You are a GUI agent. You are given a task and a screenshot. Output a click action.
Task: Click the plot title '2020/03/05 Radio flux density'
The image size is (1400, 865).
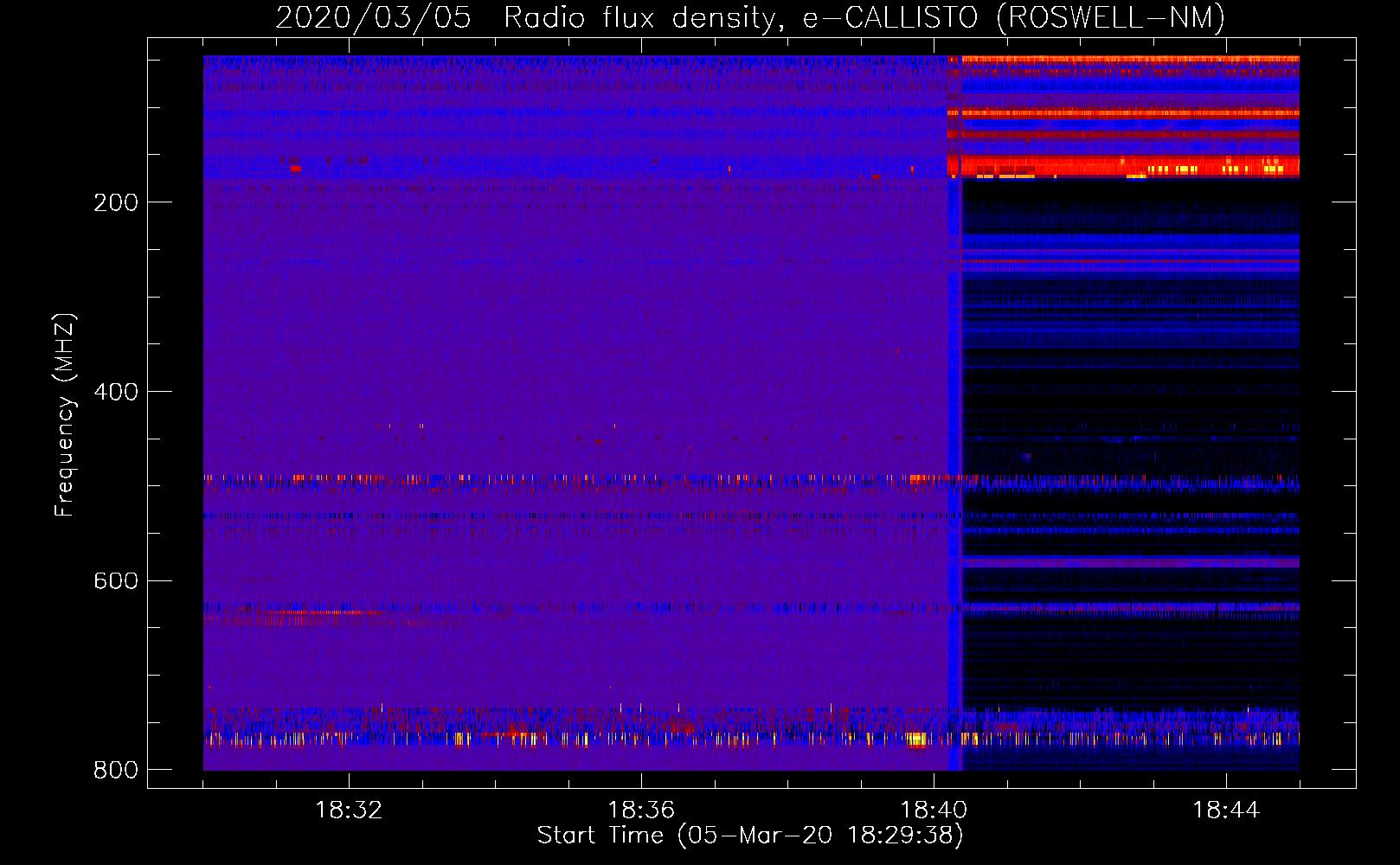(x=750, y=17)
